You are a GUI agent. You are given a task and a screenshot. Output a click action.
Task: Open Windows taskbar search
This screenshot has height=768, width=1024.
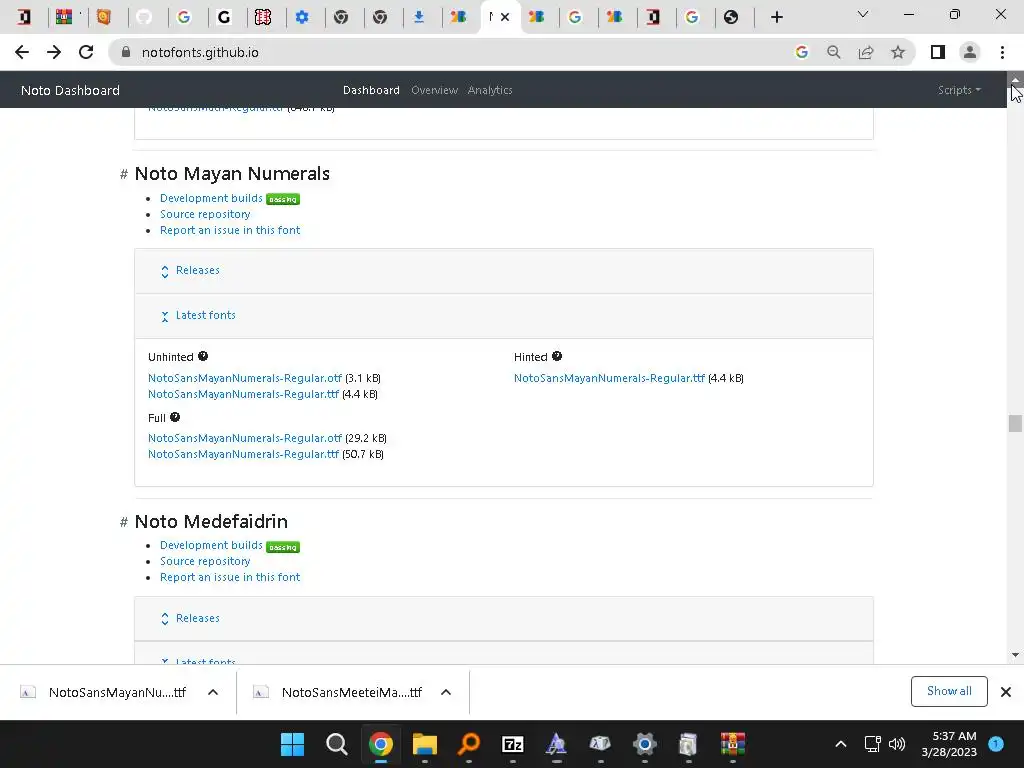336,744
